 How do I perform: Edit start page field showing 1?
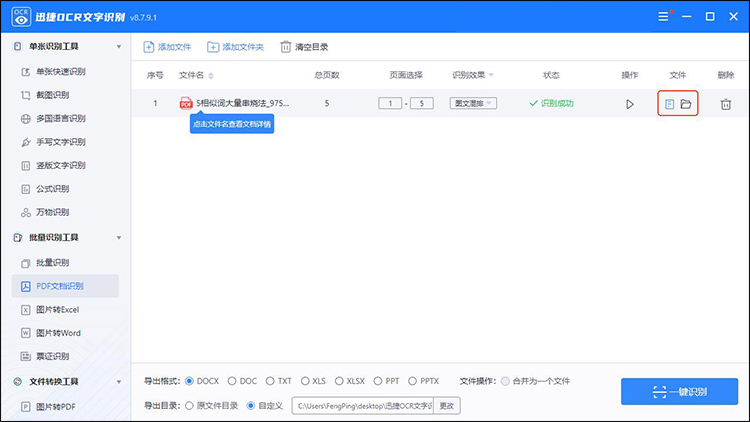coord(390,103)
